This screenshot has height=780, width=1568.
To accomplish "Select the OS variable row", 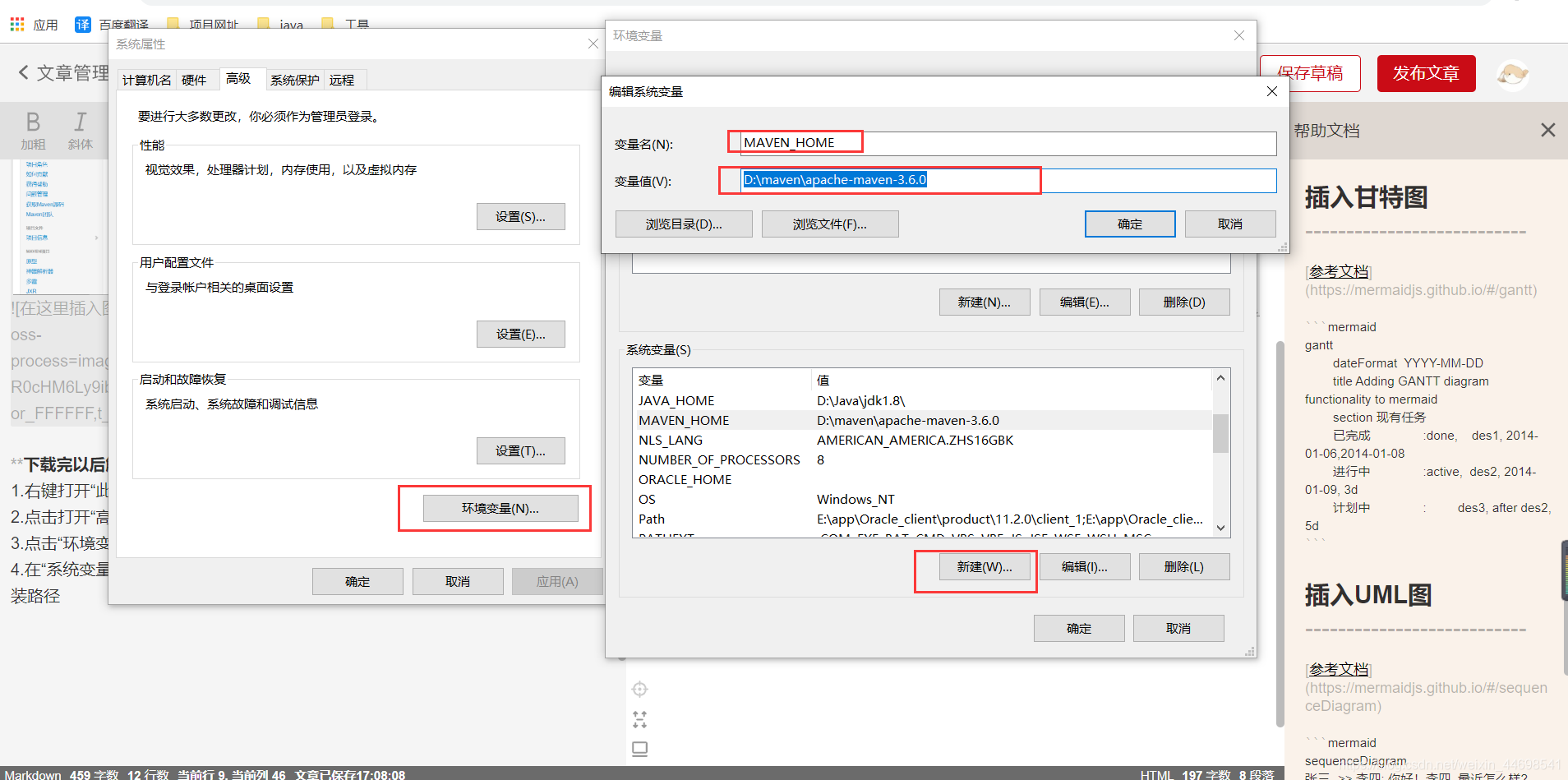I will [924, 499].
